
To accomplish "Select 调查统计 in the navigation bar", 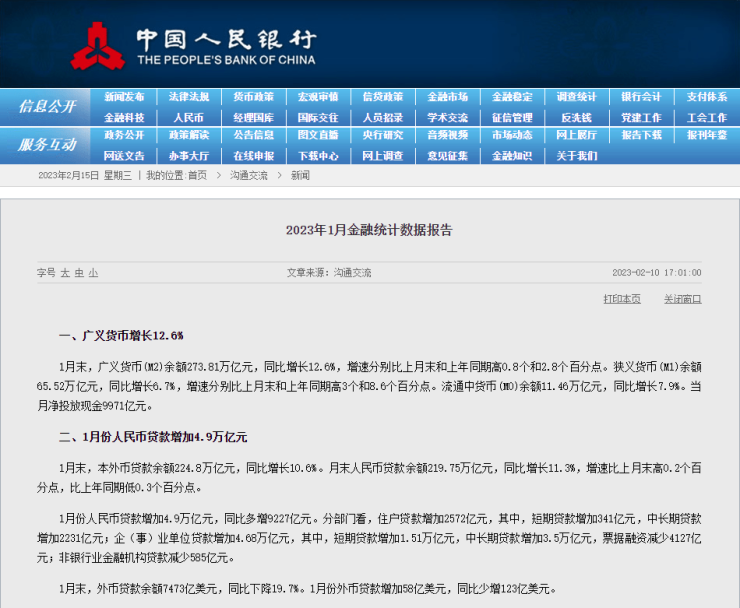I will coord(576,97).
